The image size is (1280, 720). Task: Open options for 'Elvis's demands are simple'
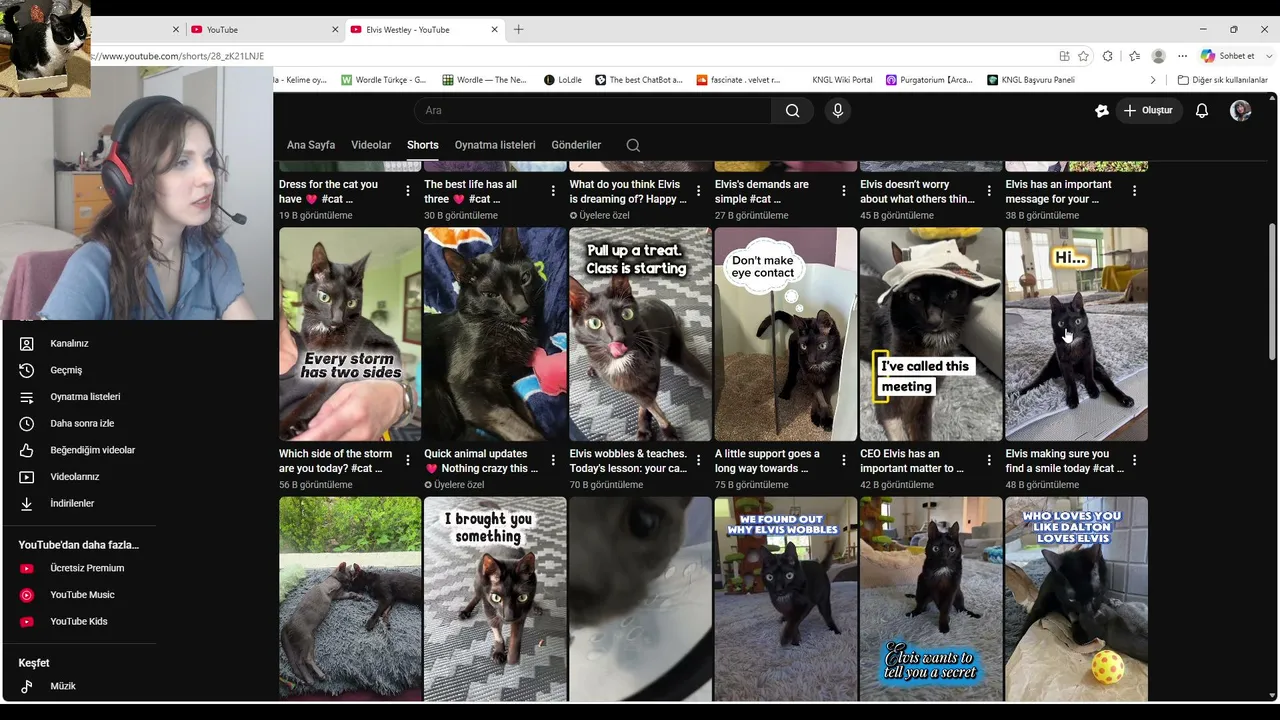(843, 191)
